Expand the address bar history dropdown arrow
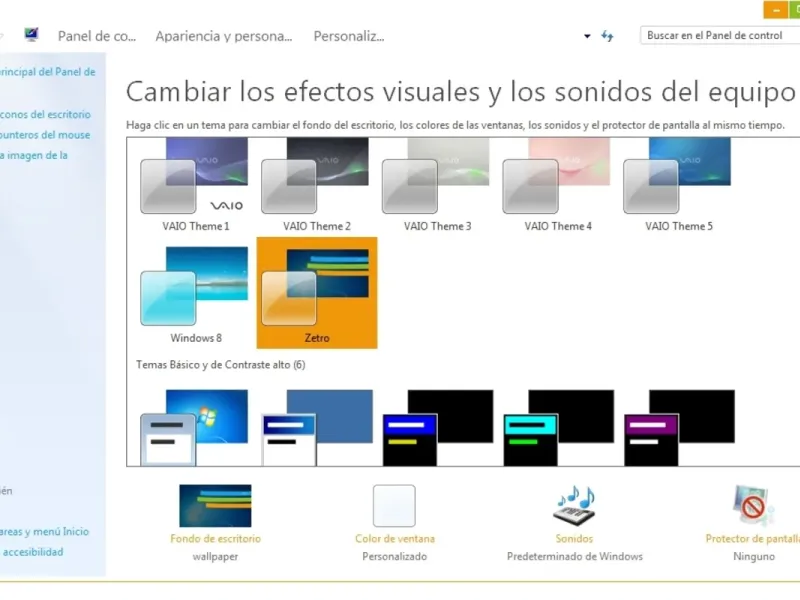Image resolution: width=800 pixels, height=600 pixels. [x=587, y=36]
